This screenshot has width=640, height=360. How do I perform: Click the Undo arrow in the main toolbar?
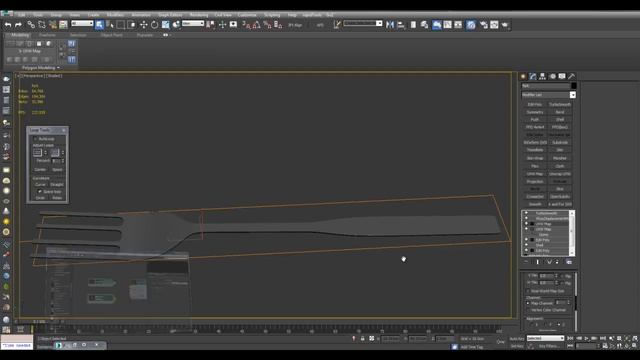(x=8, y=25)
